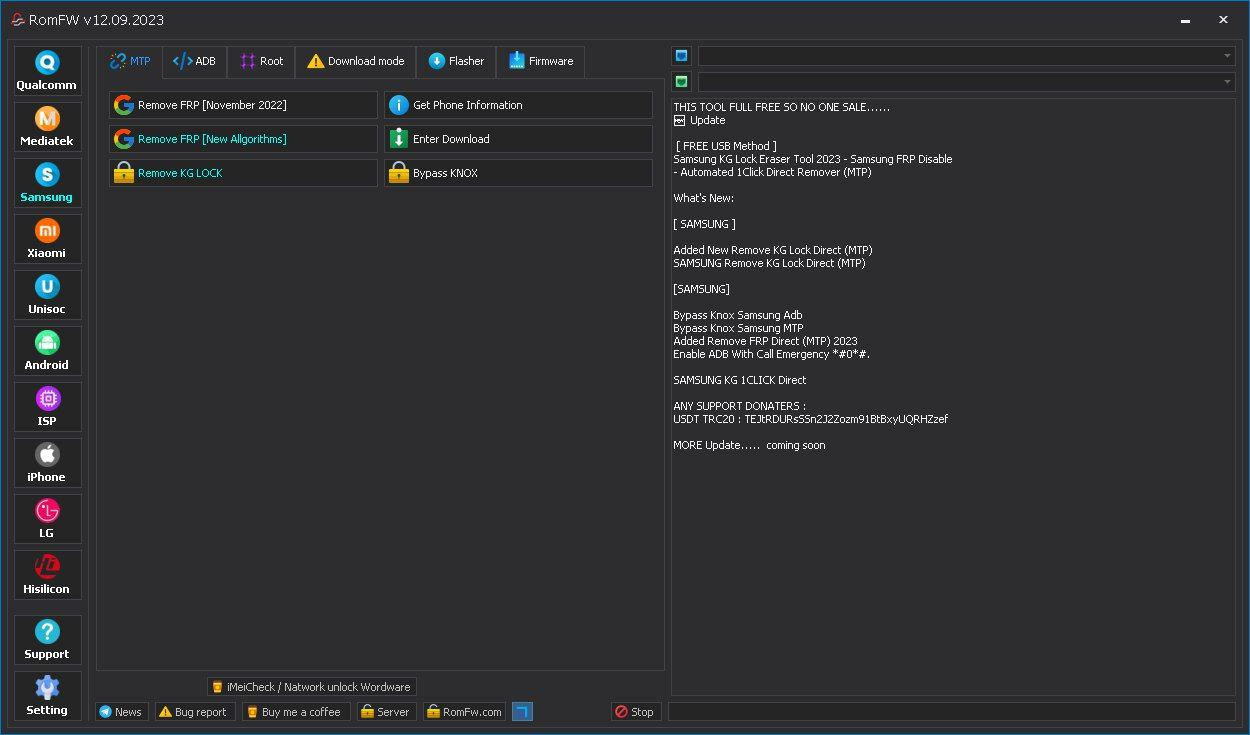Run Remove FRP [New Allgorithms]
The height and width of the screenshot is (735, 1250).
(x=243, y=139)
